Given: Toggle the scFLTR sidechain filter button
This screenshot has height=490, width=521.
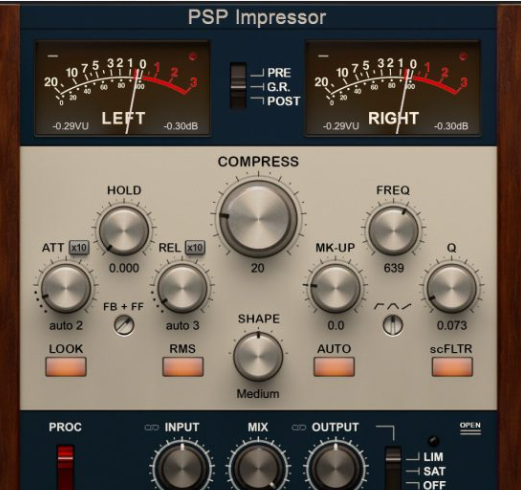Looking at the screenshot, I should [452, 367].
